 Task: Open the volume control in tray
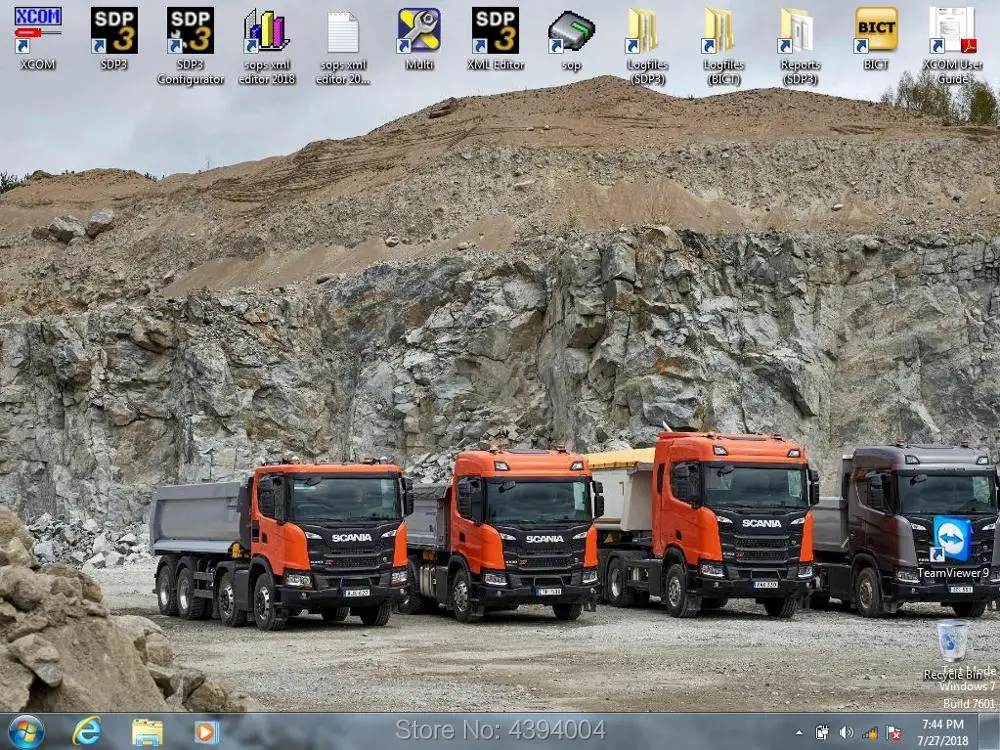[x=846, y=732]
